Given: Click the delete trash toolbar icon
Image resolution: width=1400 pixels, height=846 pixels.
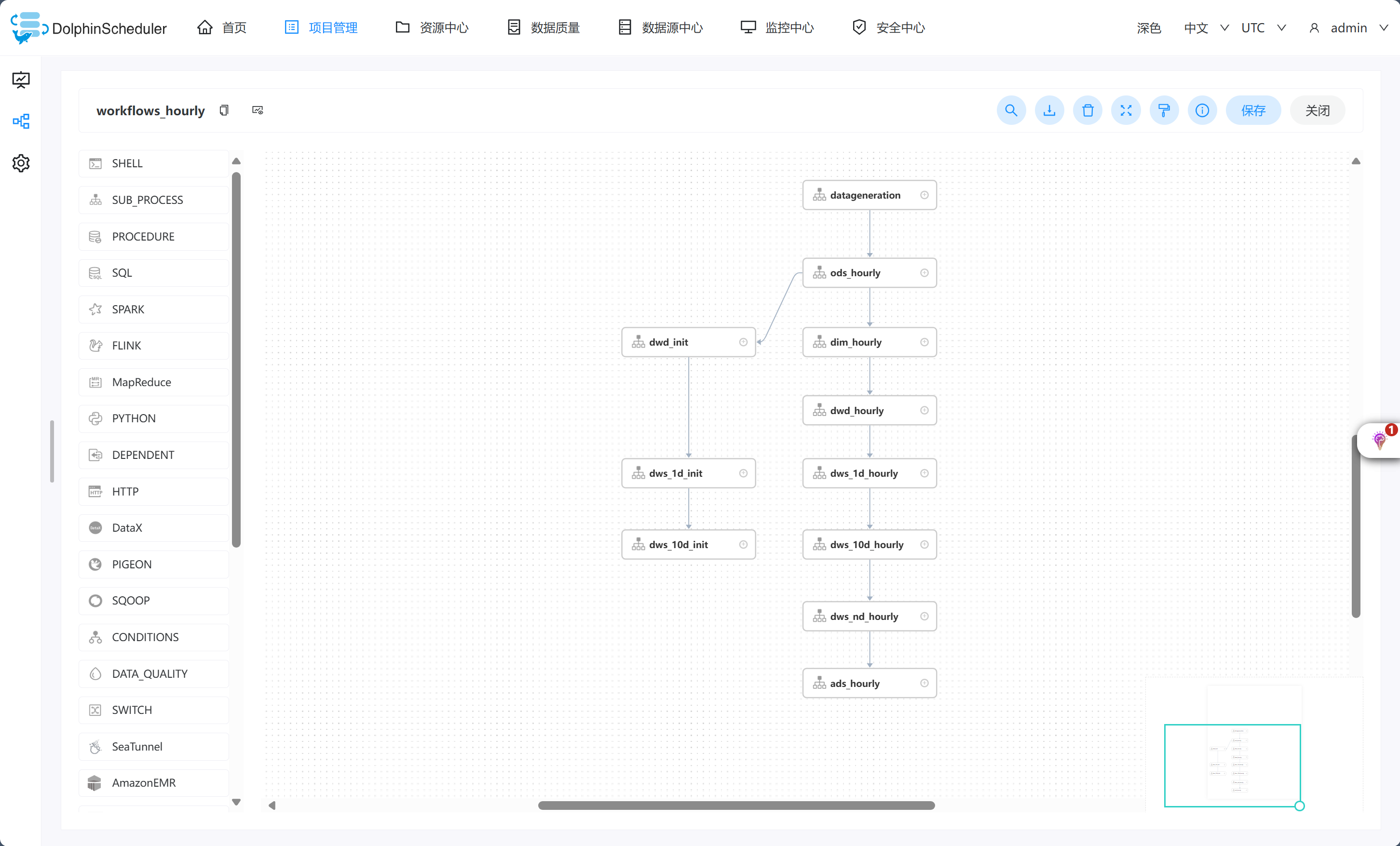Looking at the screenshot, I should pos(1087,110).
